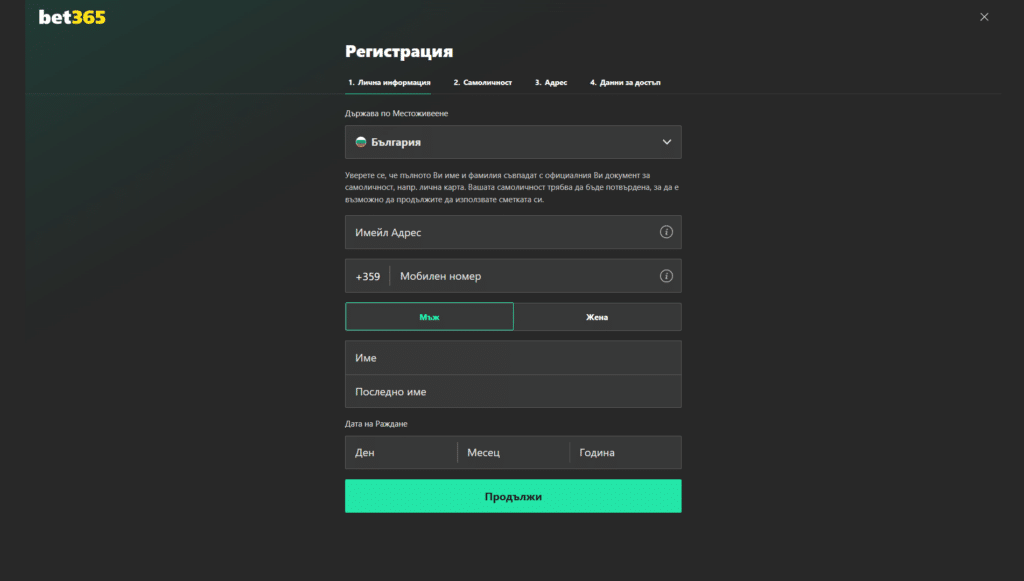This screenshot has height=581, width=1024.
Task: Expand the България country dropdown chevron
Action: coord(666,142)
